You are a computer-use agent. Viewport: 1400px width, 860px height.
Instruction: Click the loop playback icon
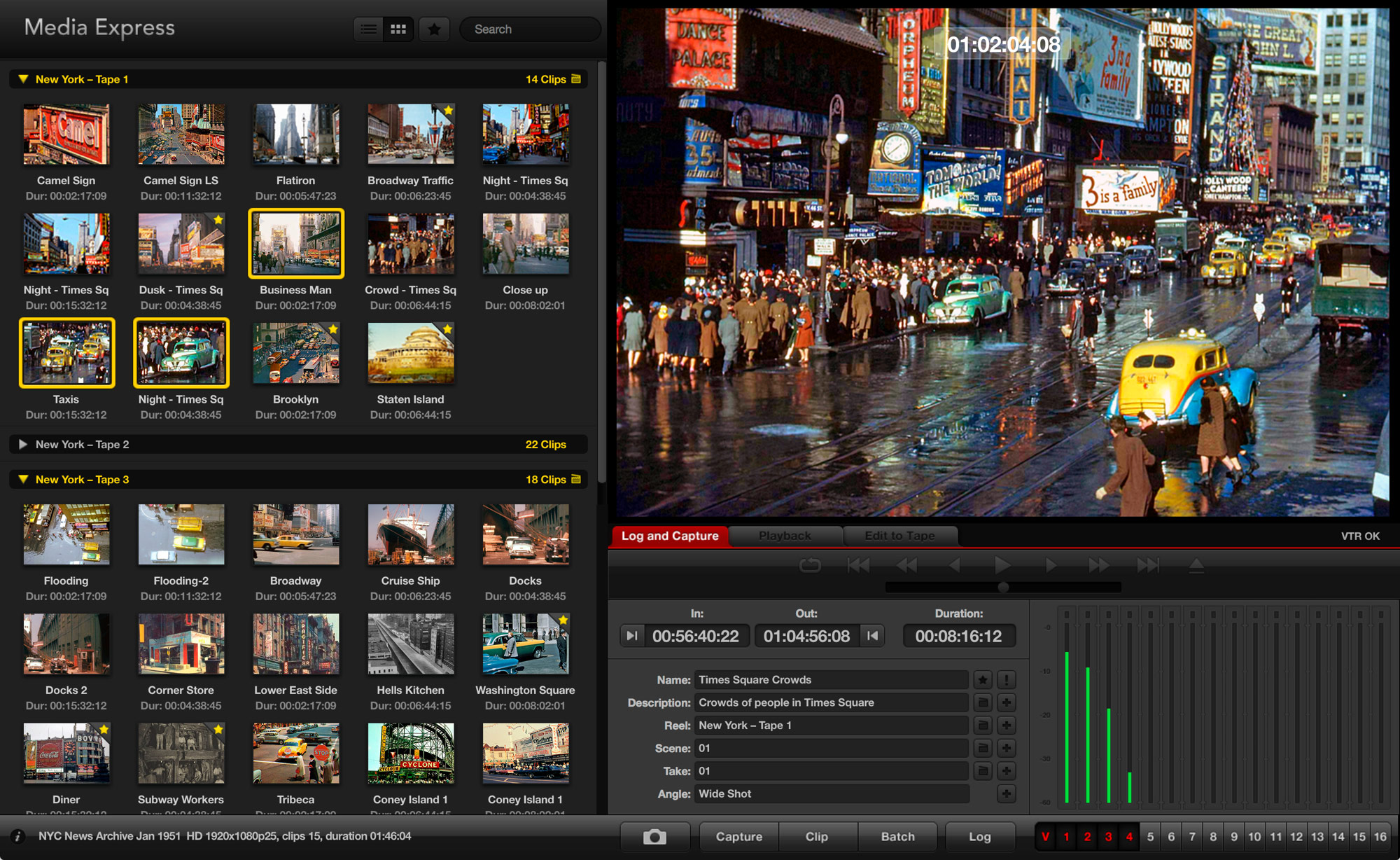(811, 564)
